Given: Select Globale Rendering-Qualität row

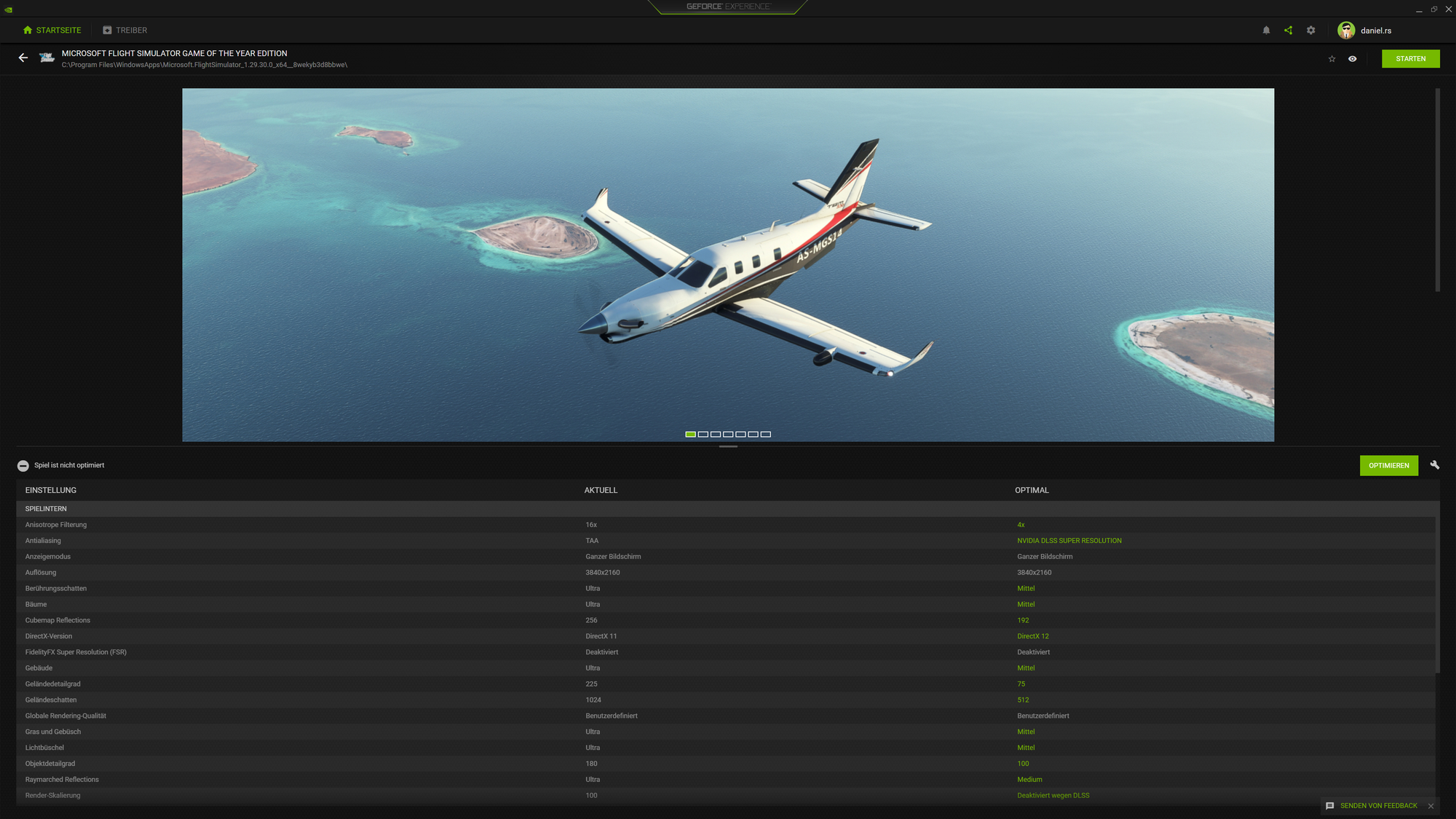Looking at the screenshot, I should (x=726, y=716).
